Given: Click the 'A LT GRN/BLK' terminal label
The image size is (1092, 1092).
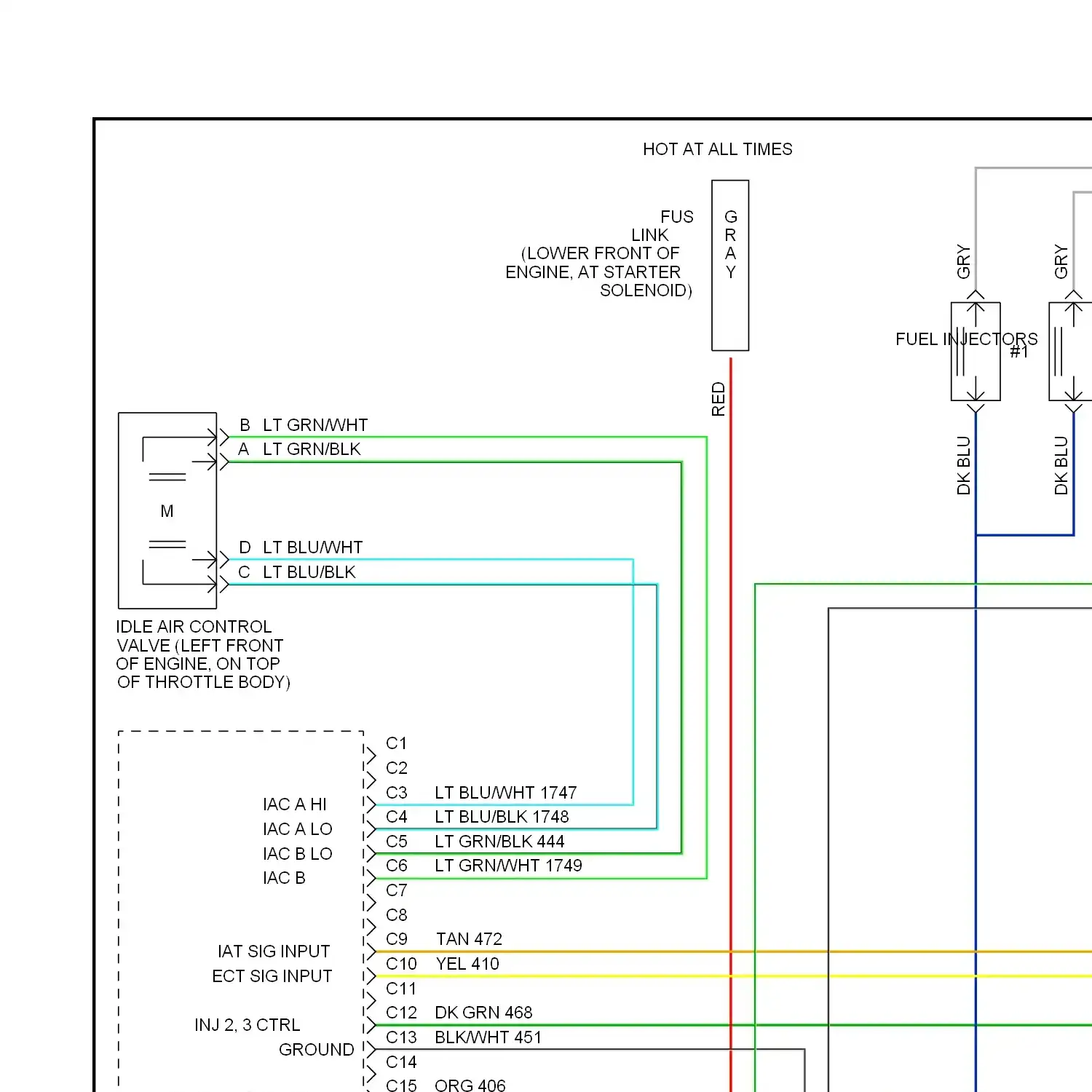Looking at the screenshot, I should [x=299, y=449].
